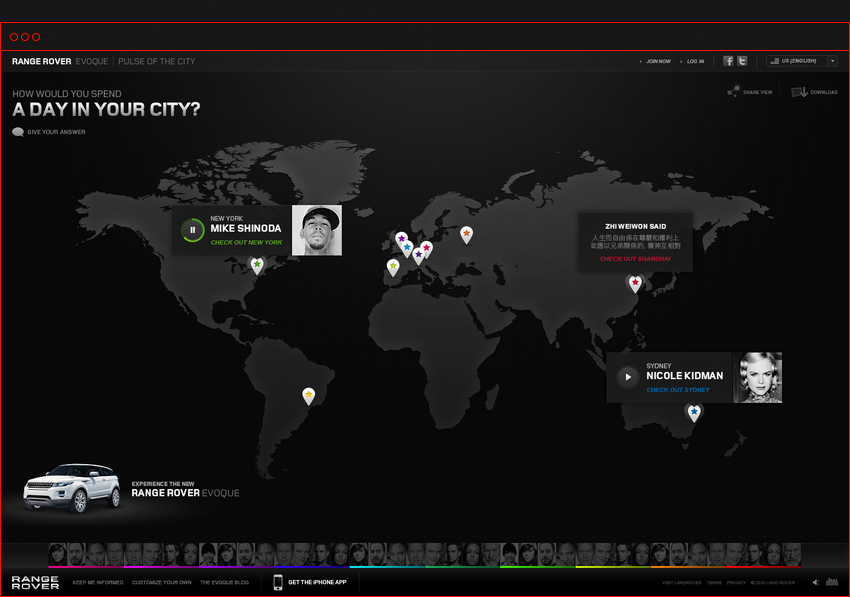Click Experience the New Range Rover Evoque text
Image resolution: width=850 pixels, height=597 pixels.
[x=185, y=489]
